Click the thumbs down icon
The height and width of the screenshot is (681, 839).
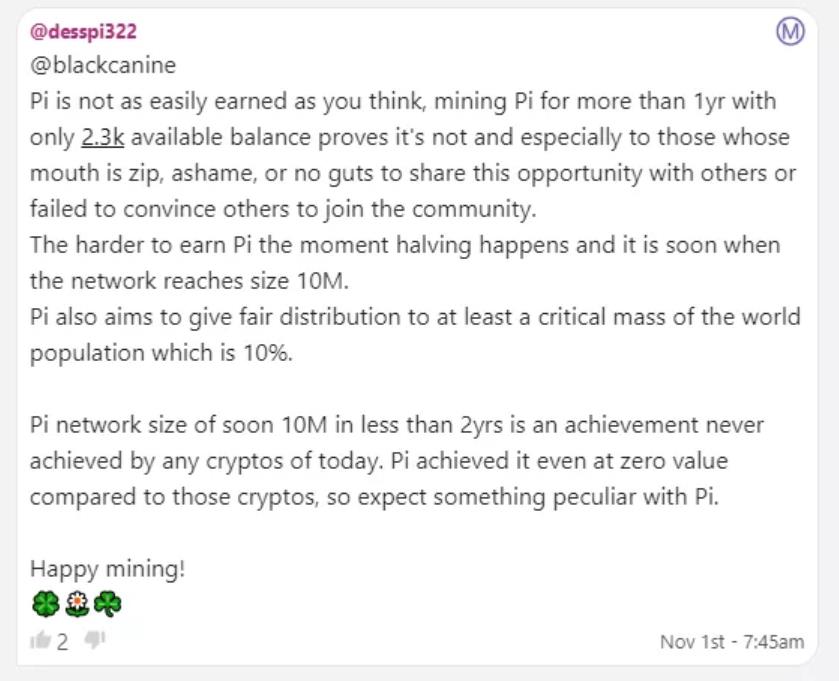95,640
